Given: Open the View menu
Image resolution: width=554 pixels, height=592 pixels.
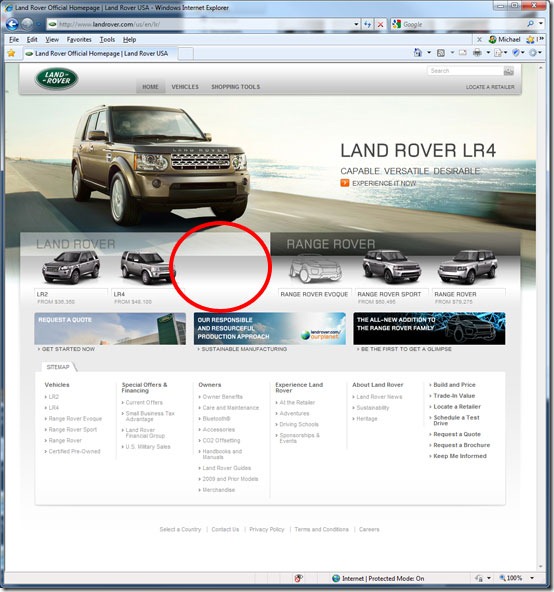Looking at the screenshot, I should 52,40.
